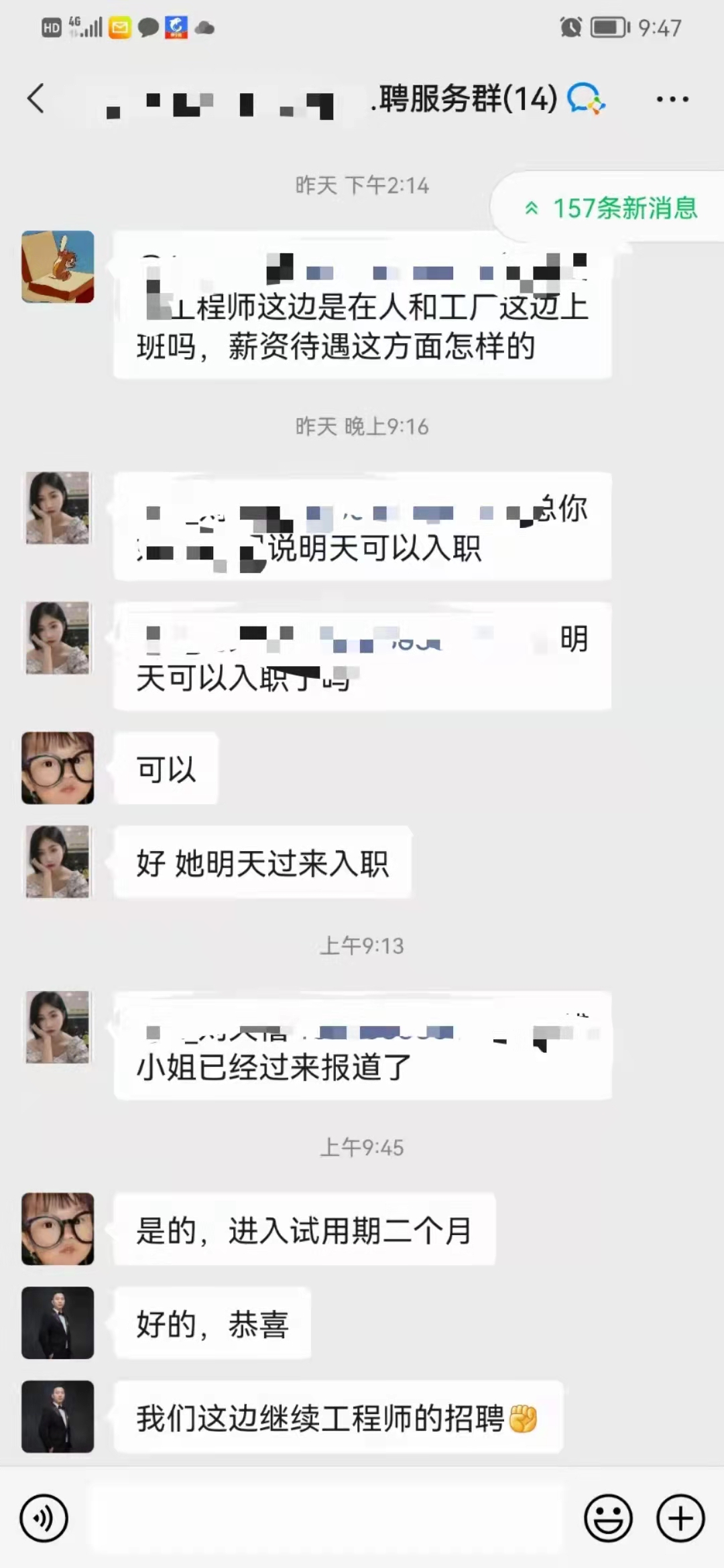Switch to voice input using the speaker icon
Image resolution: width=724 pixels, height=1568 pixels.
(x=44, y=1518)
